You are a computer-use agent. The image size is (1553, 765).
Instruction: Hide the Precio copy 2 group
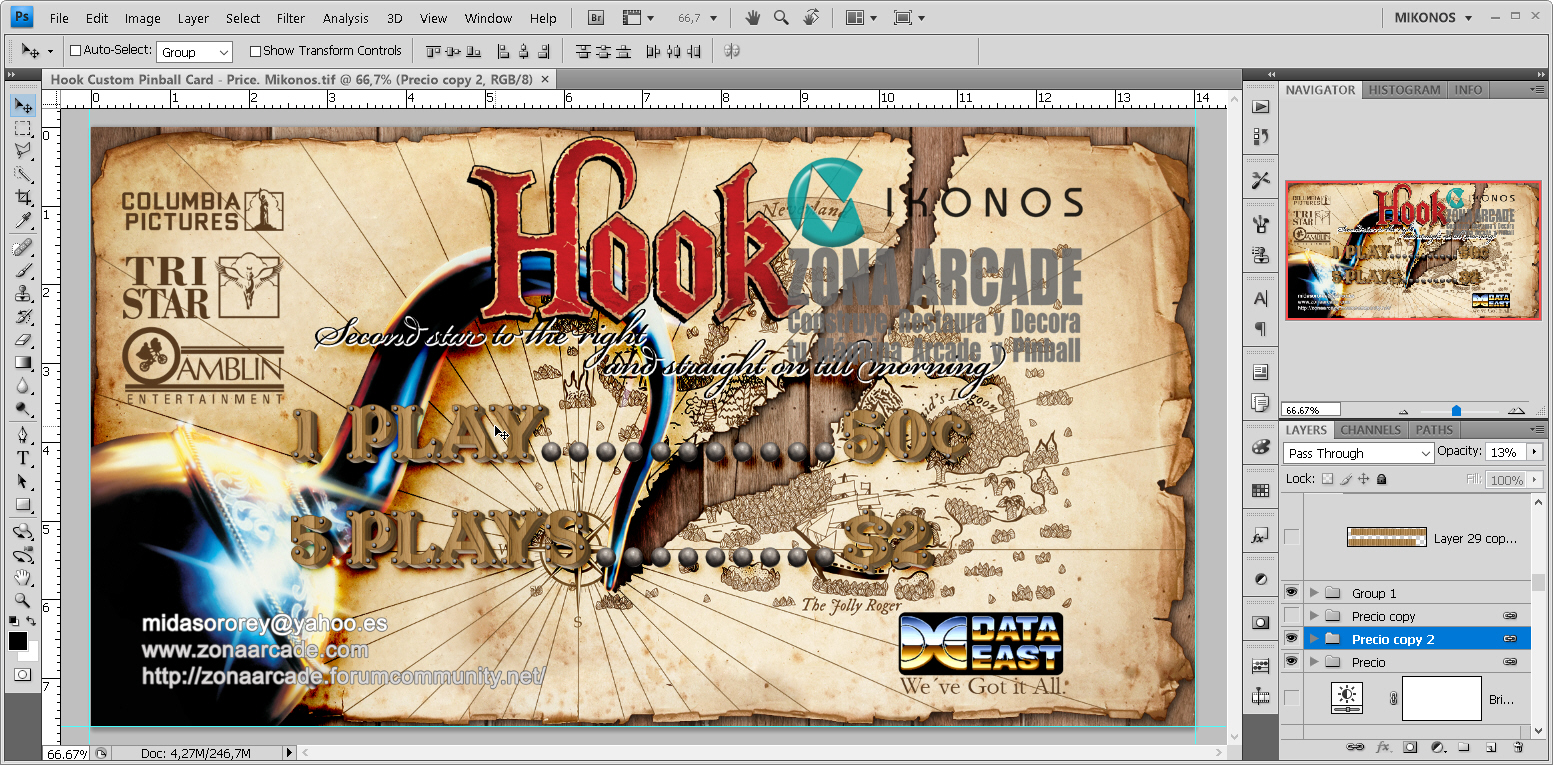coord(1292,638)
